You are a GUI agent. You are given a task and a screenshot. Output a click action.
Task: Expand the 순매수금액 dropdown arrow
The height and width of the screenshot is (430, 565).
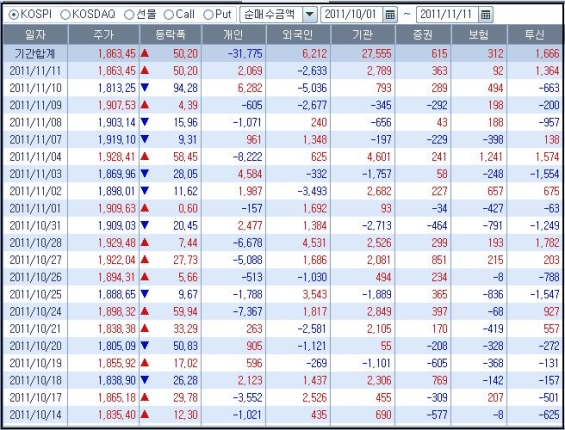coord(310,15)
